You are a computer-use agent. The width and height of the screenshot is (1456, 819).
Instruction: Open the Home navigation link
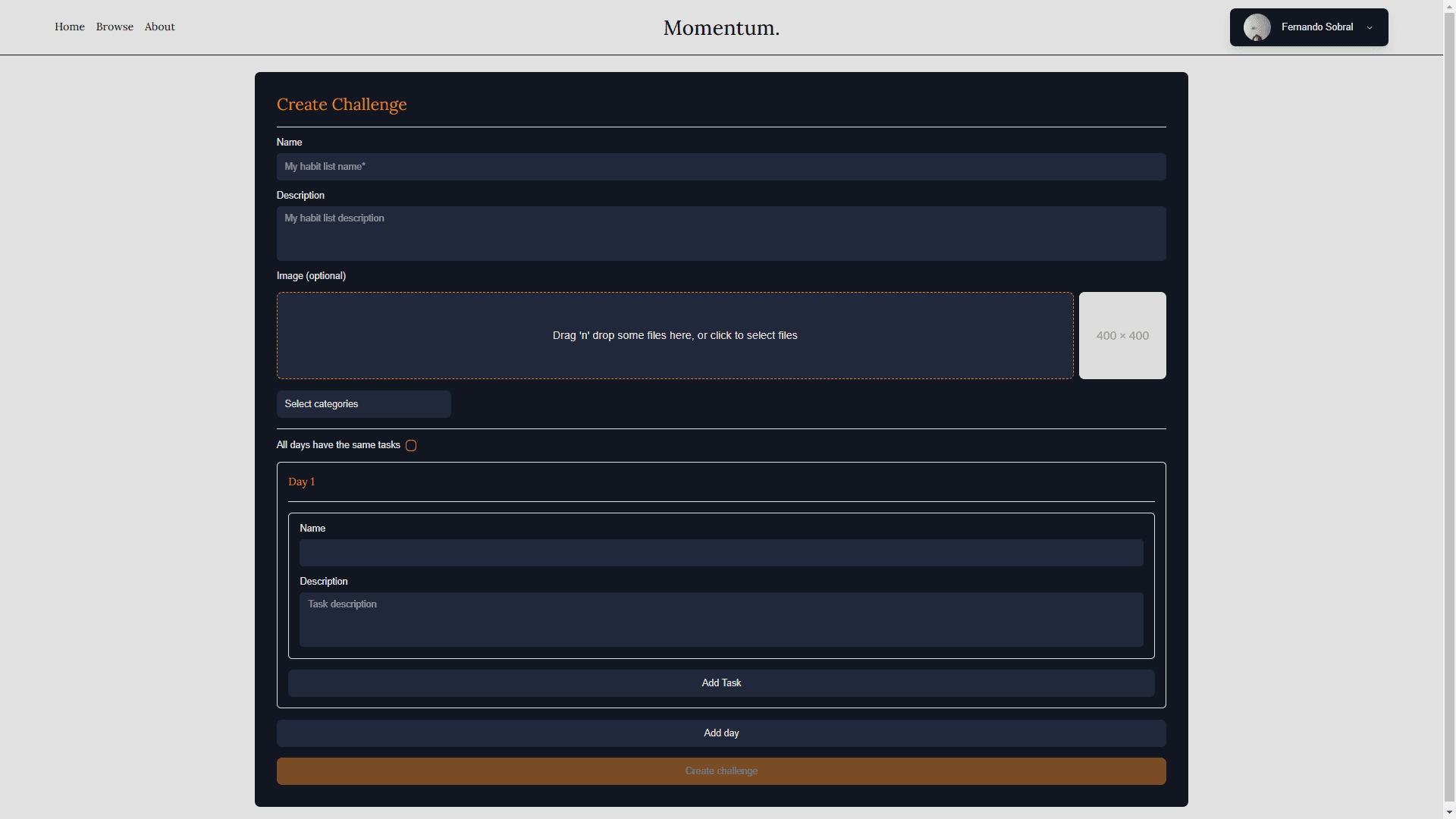coord(70,27)
